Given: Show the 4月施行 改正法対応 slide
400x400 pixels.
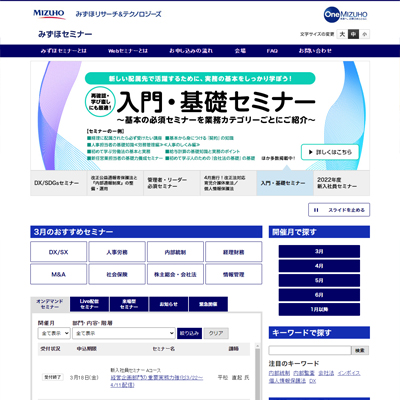Looking at the screenshot, I should pos(228,183).
